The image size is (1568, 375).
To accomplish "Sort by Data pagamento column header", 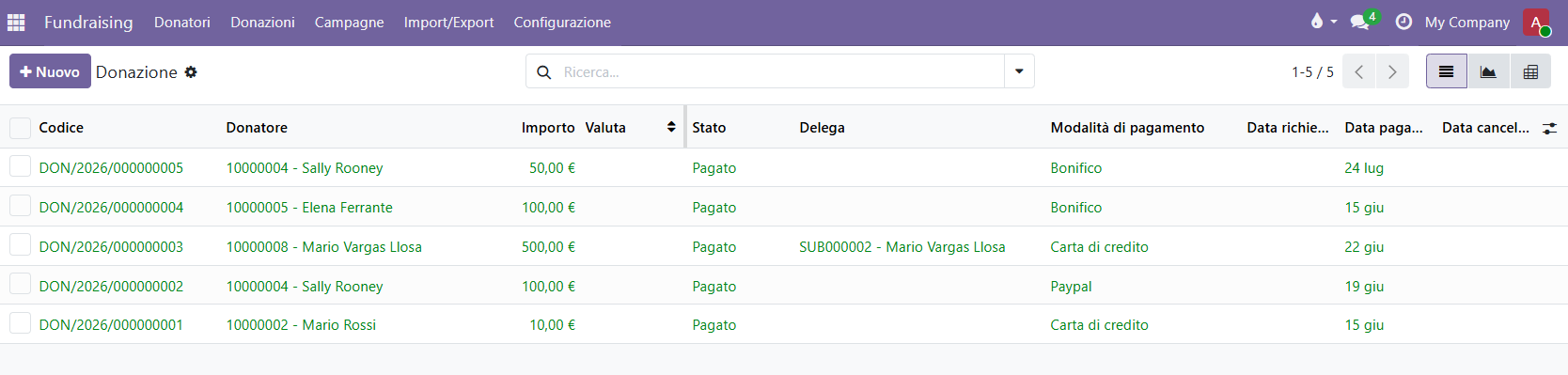I will click(x=1383, y=127).
